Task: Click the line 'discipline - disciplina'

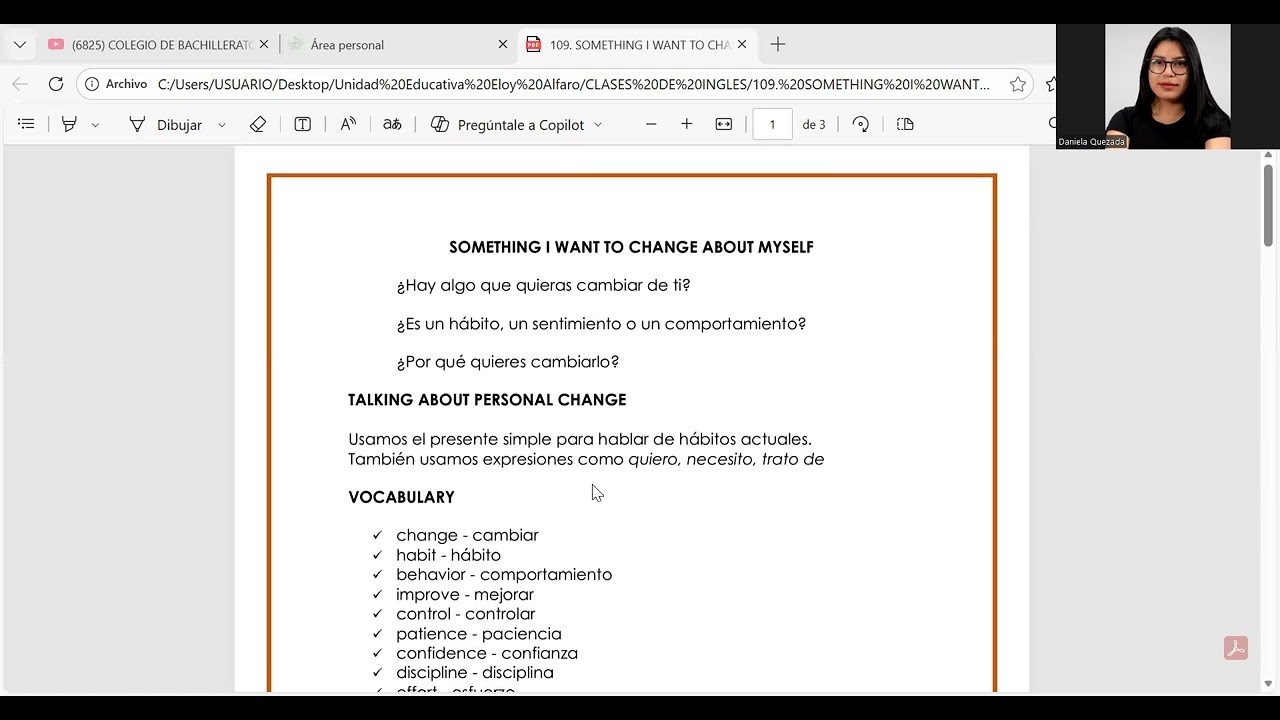Action: 475,672
